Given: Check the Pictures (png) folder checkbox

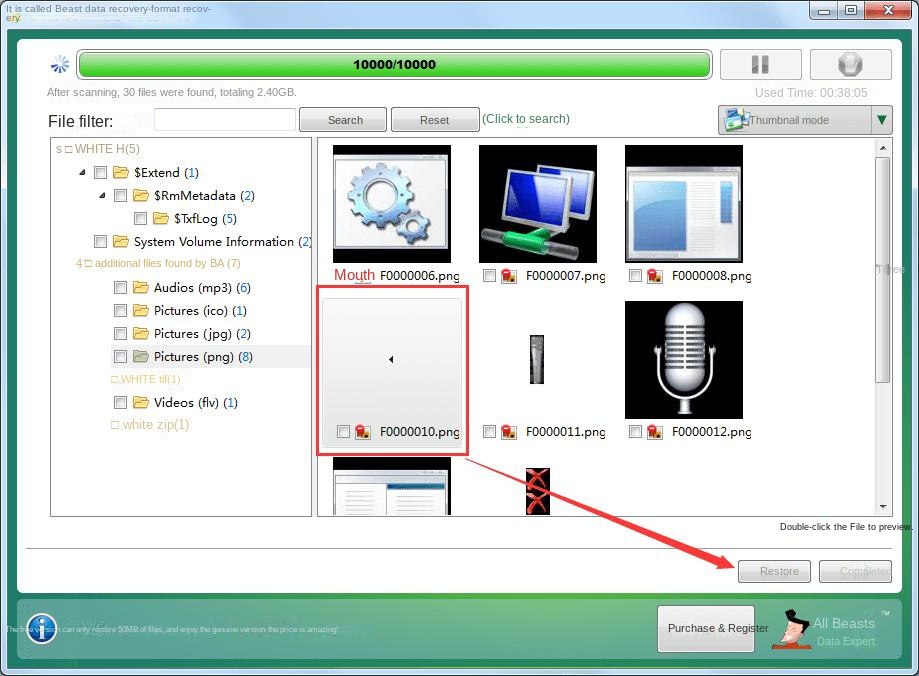Looking at the screenshot, I should pos(120,356).
